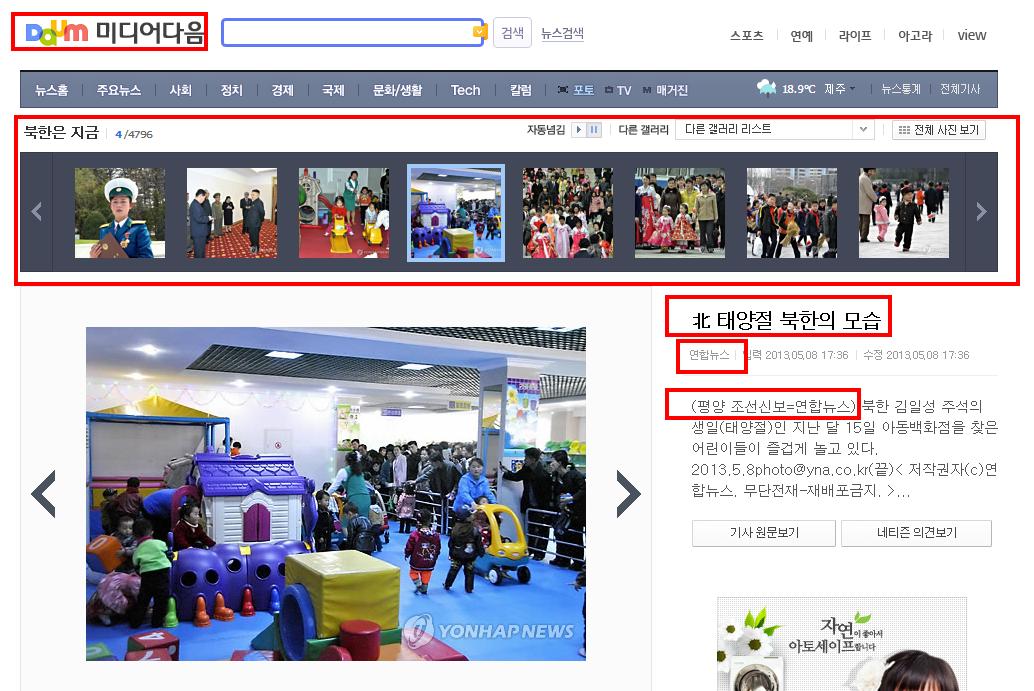
Task: Open the 사회 news section
Action: (180, 90)
